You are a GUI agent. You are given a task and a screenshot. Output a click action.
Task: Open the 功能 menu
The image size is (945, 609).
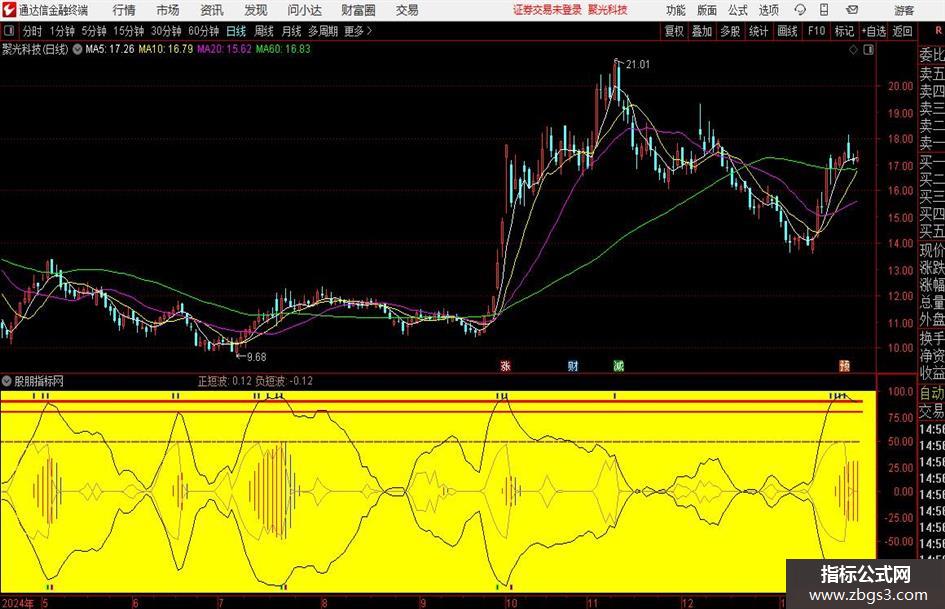coord(676,10)
